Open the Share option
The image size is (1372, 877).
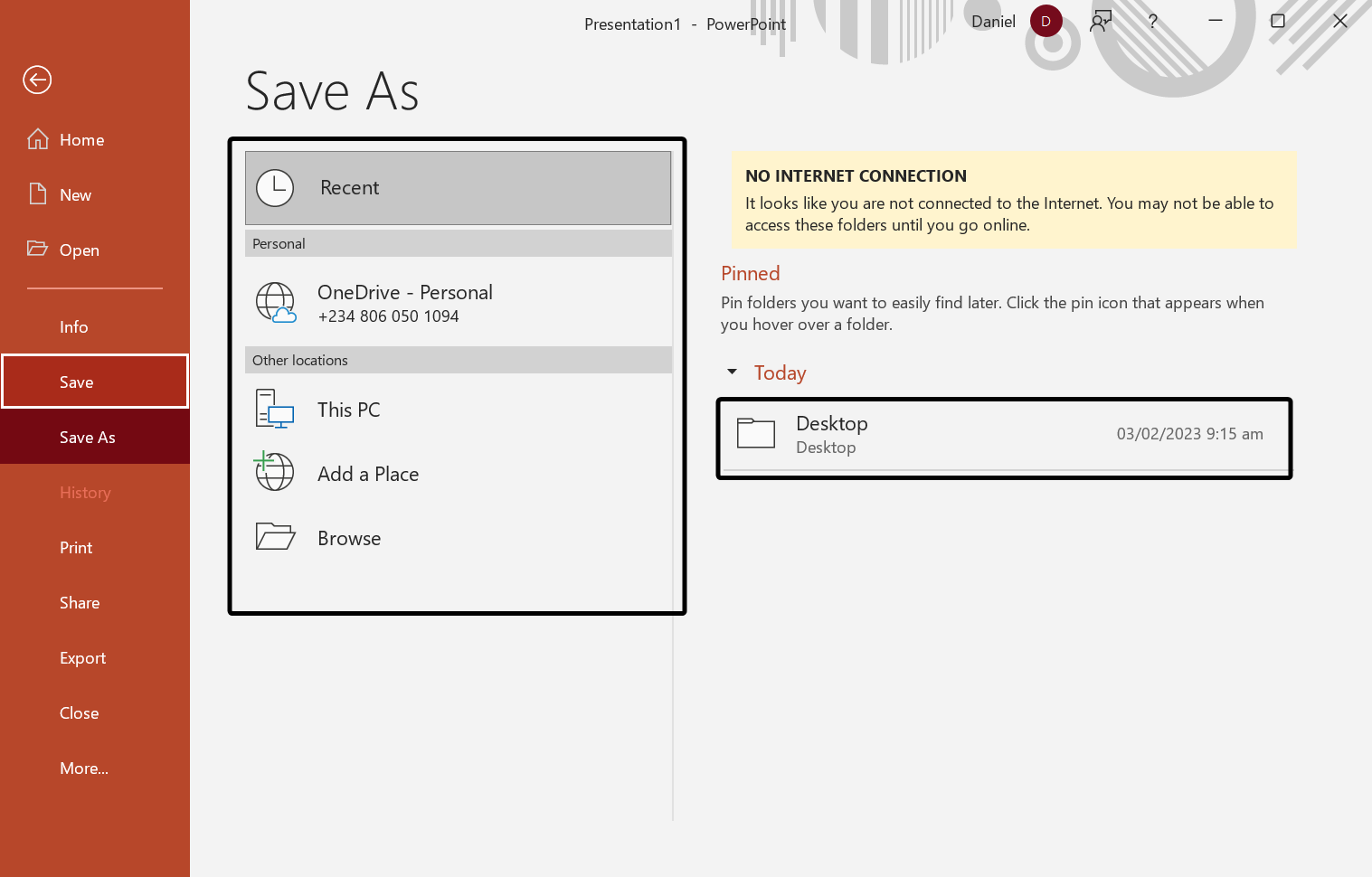point(80,602)
